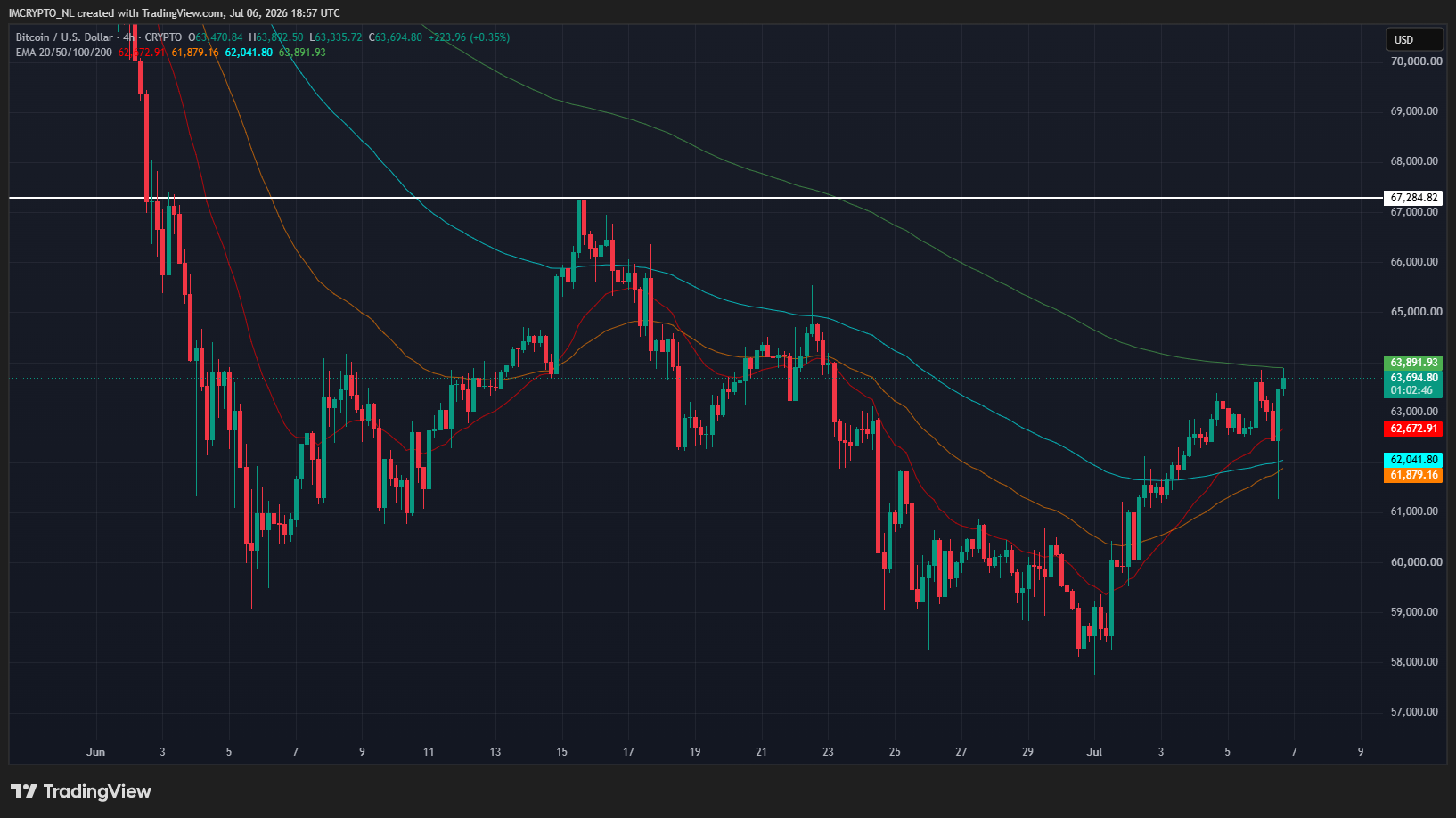Click the change value +223.96 (+0.35%)
The width and height of the screenshot is (1456, 818).
tap(469, 37)
